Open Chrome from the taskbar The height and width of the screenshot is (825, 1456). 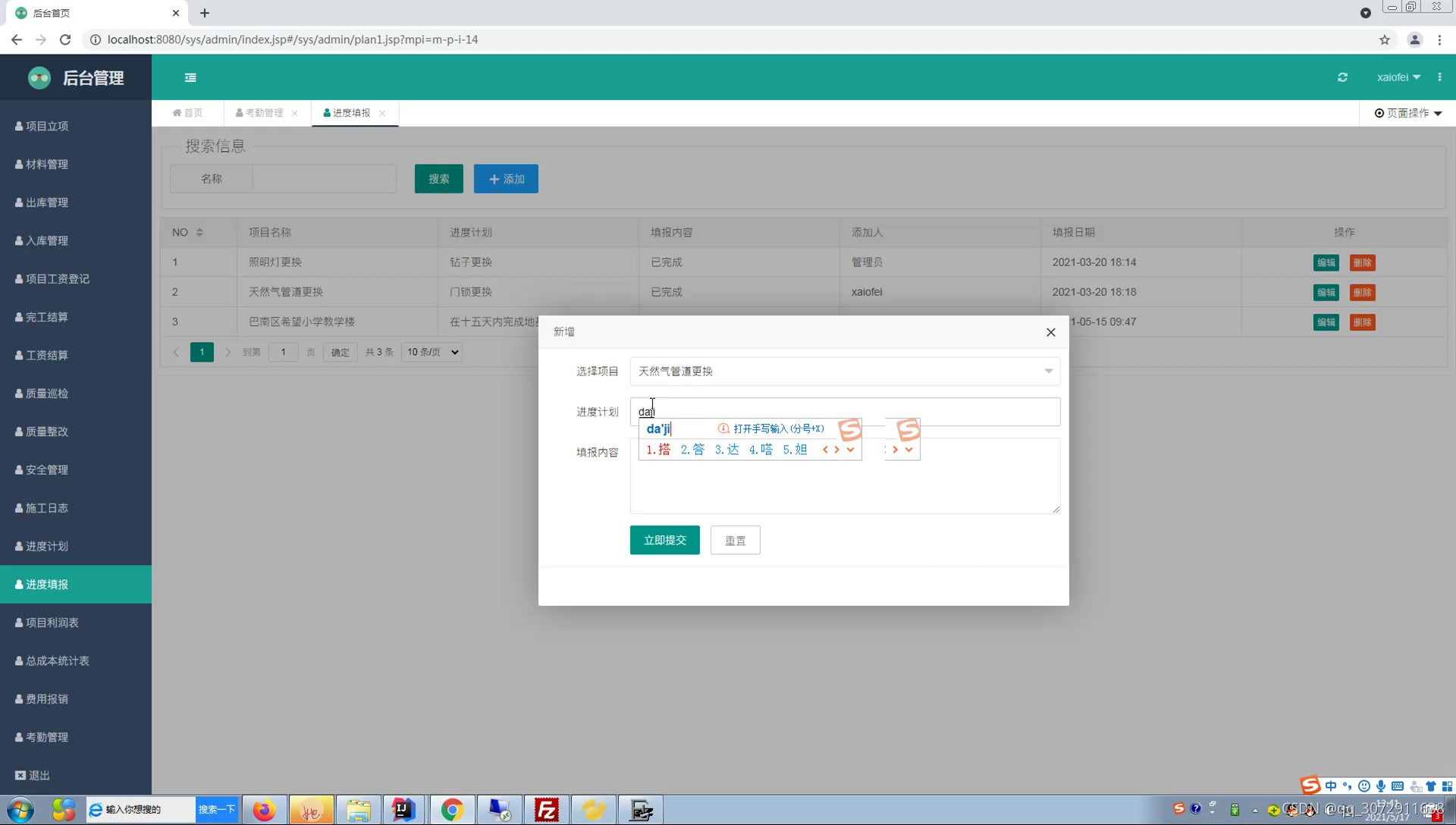[x=452, y=810]
